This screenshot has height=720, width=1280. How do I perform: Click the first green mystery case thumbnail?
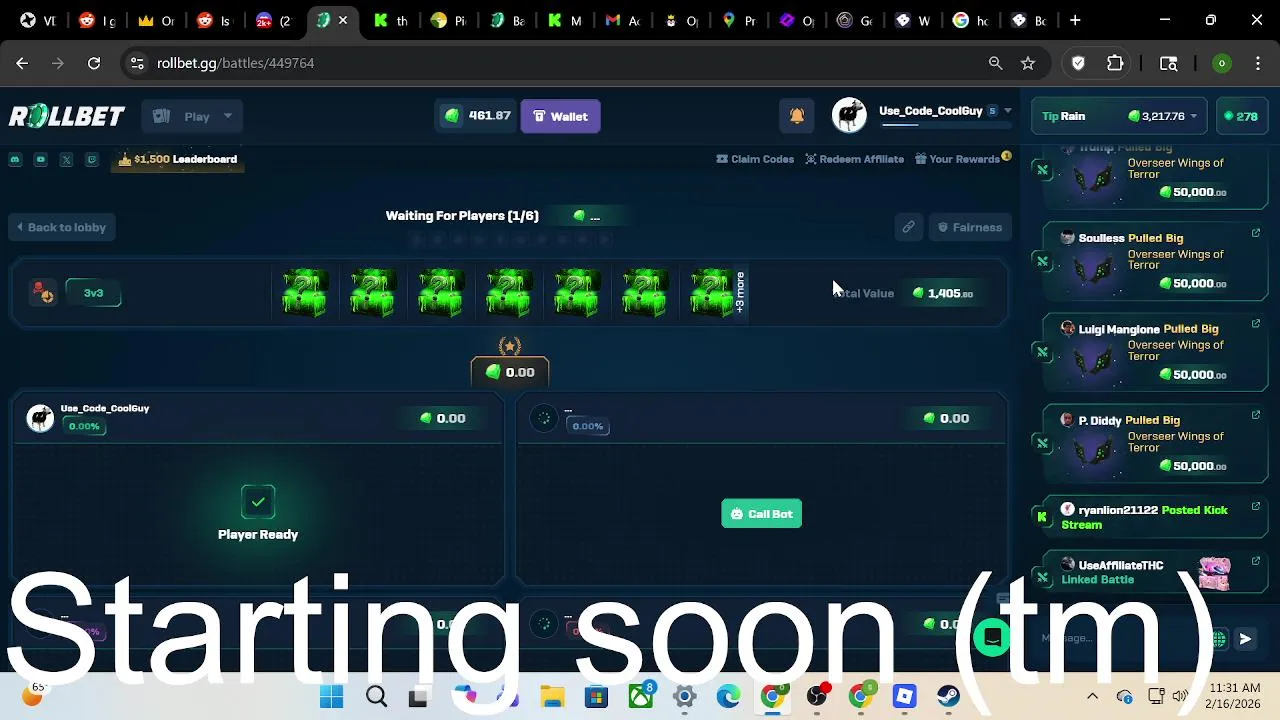pos(305,293)
